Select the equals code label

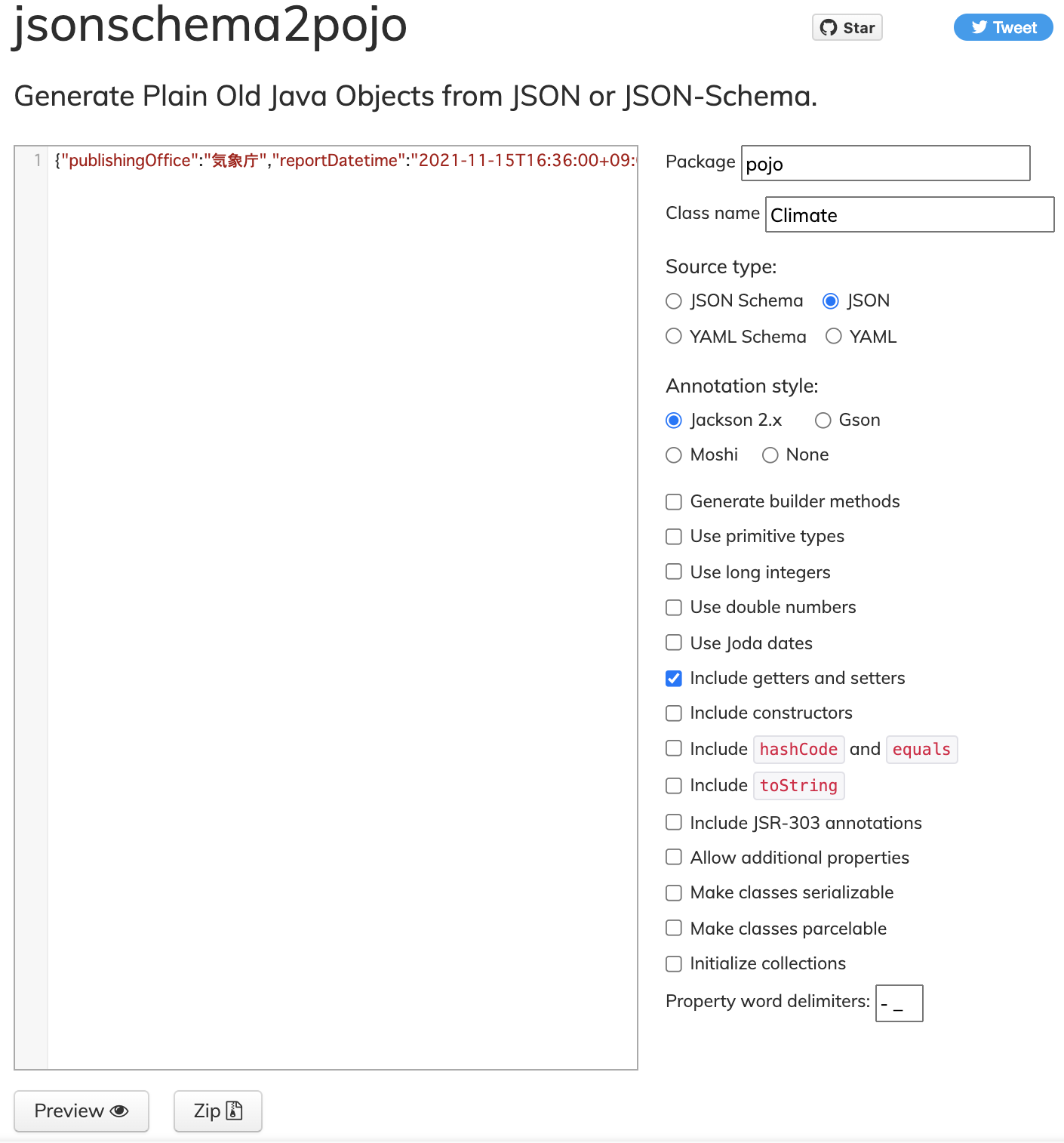(921, 749)
